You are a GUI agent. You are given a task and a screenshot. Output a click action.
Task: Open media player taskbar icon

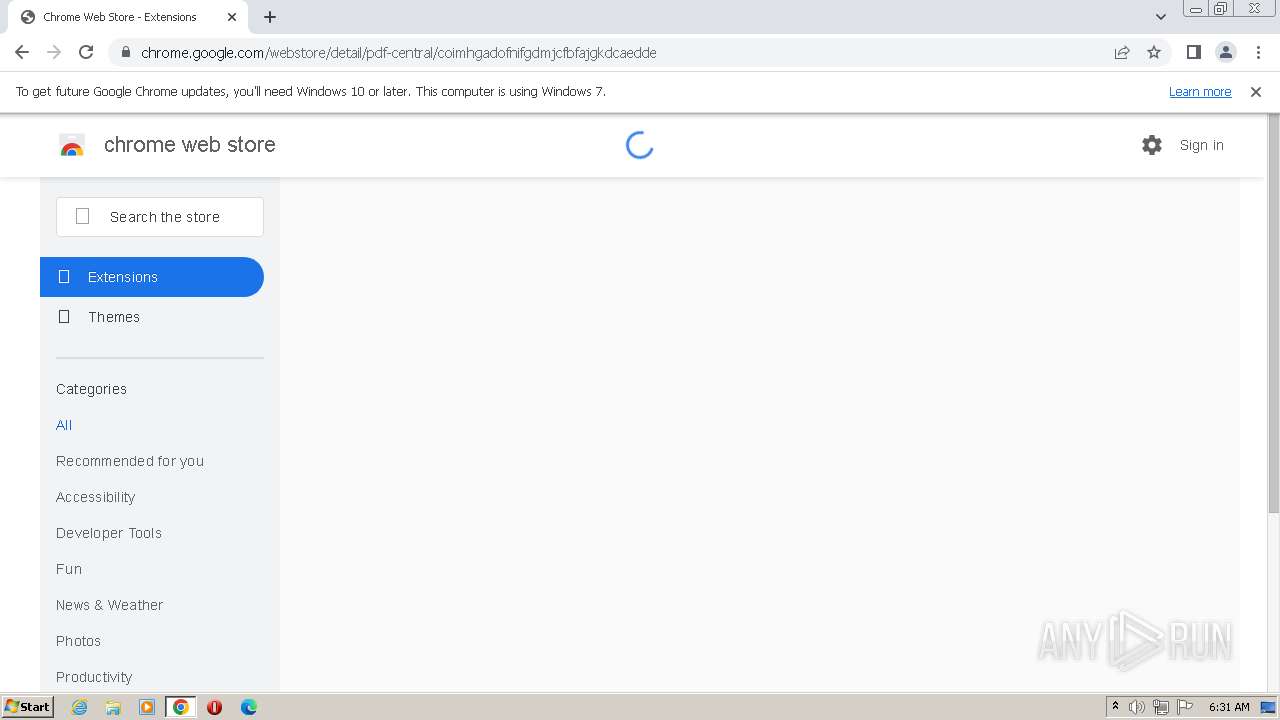point(147,707)
